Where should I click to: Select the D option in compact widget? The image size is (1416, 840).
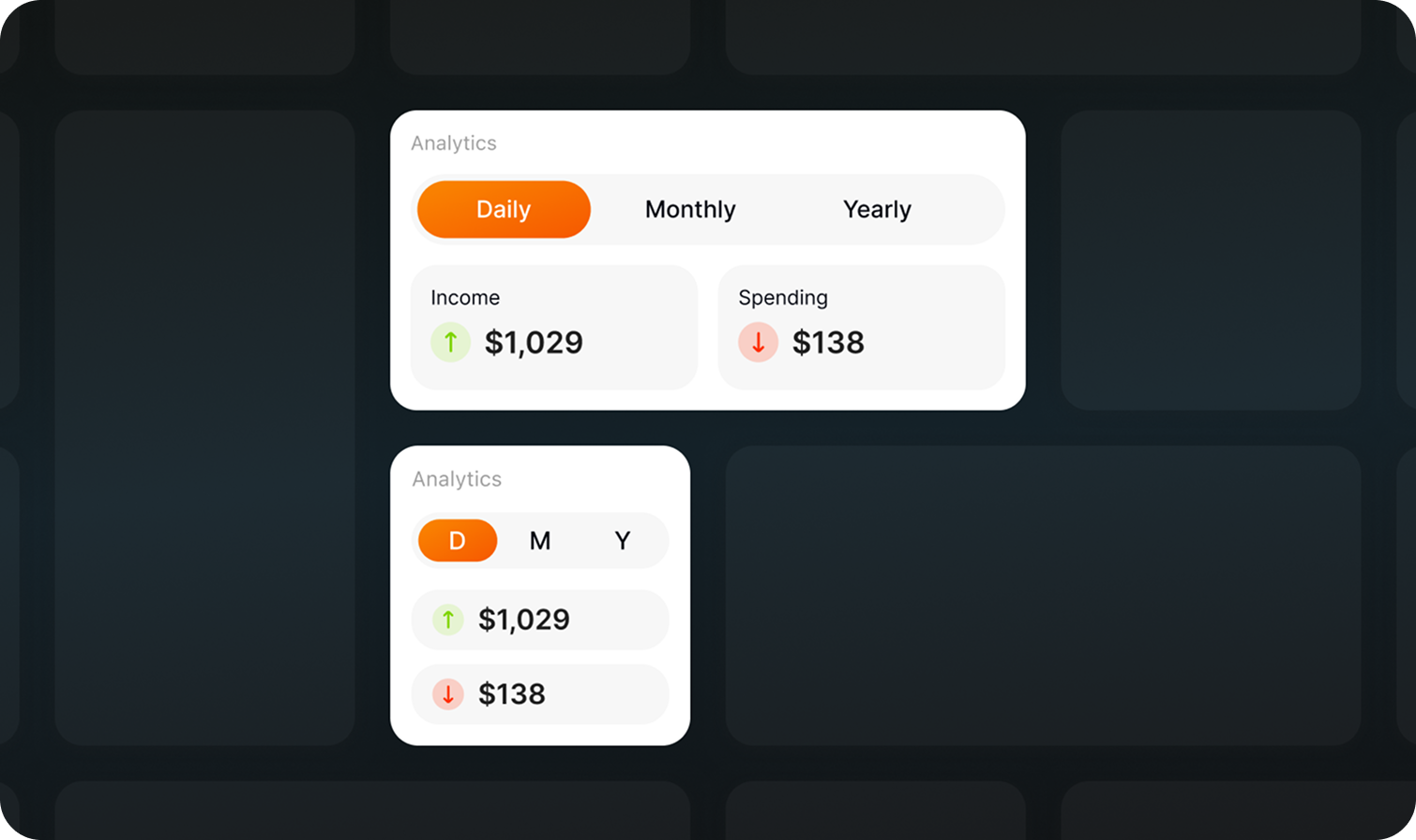[458, 541]
